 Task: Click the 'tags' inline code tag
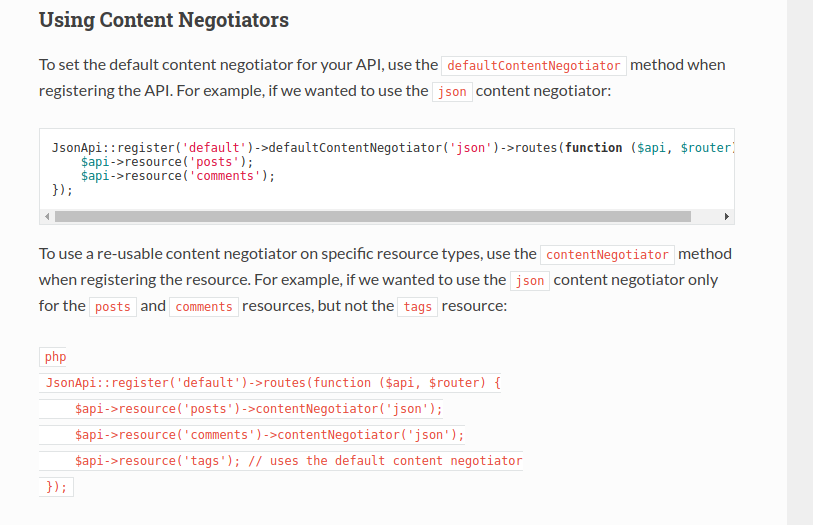pos(417,307)
